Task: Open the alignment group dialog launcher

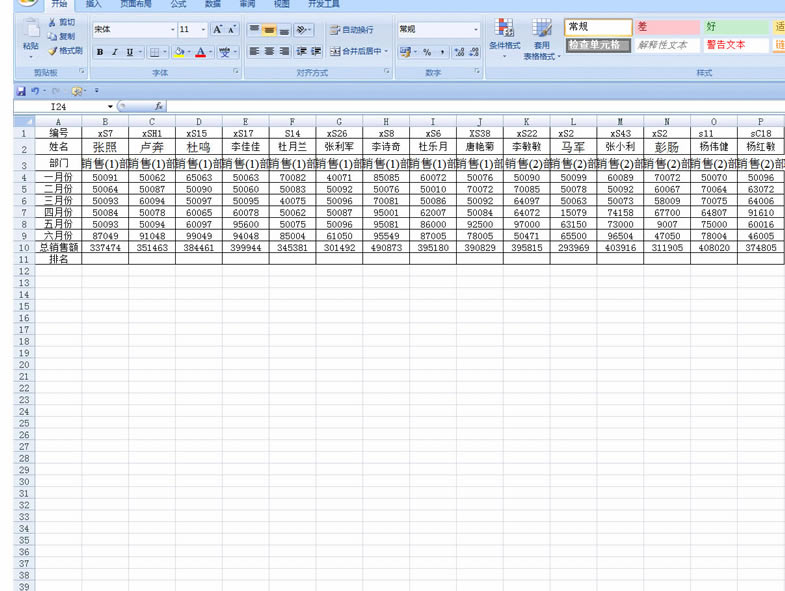Action: 386,72
